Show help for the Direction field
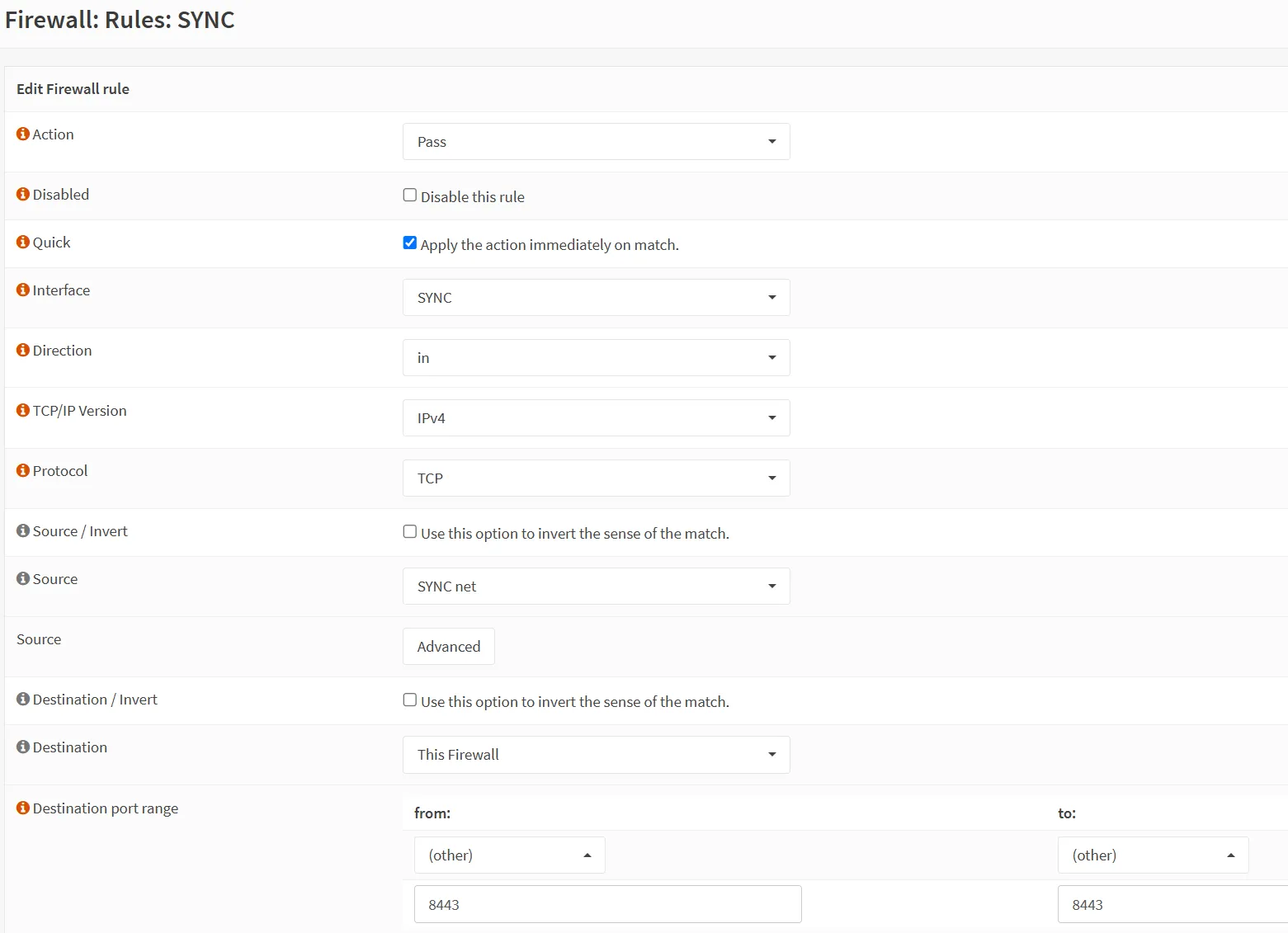Screen dimensions: 1288x933 (23, 350)
